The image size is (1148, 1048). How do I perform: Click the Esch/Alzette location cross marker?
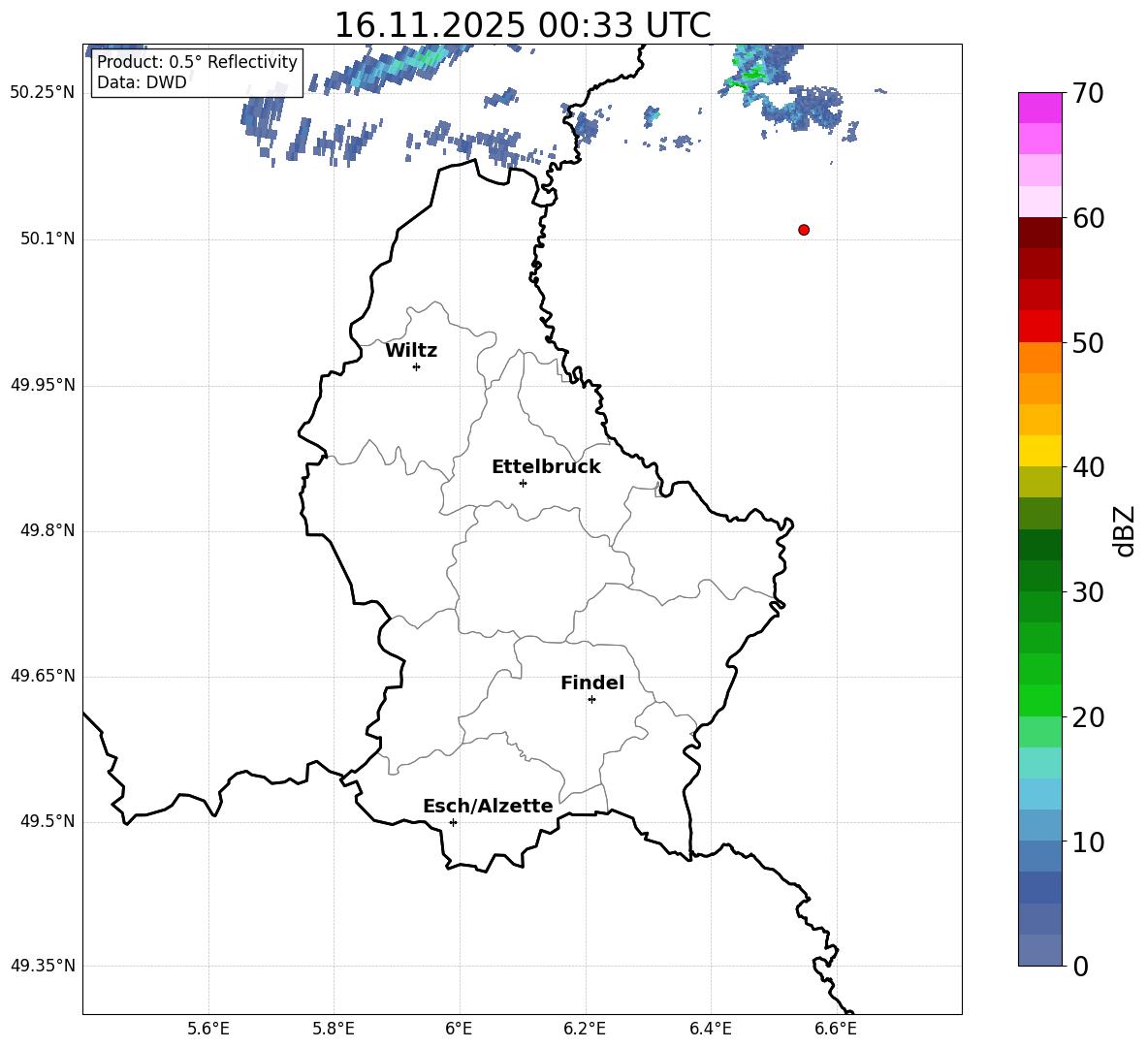453,822
